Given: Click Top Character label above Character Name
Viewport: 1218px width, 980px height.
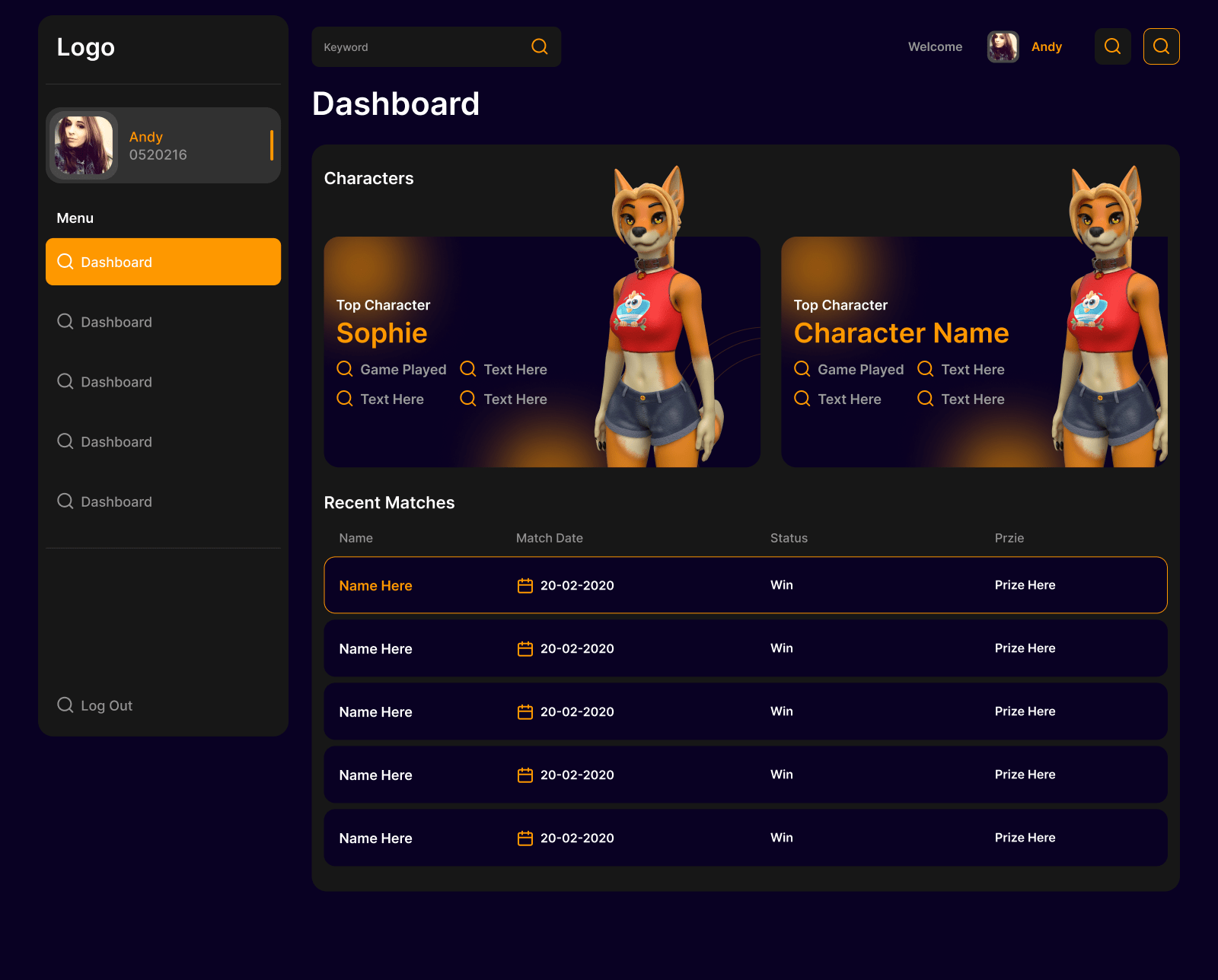Looking at the screenshot, I should (x=840, y=305).
